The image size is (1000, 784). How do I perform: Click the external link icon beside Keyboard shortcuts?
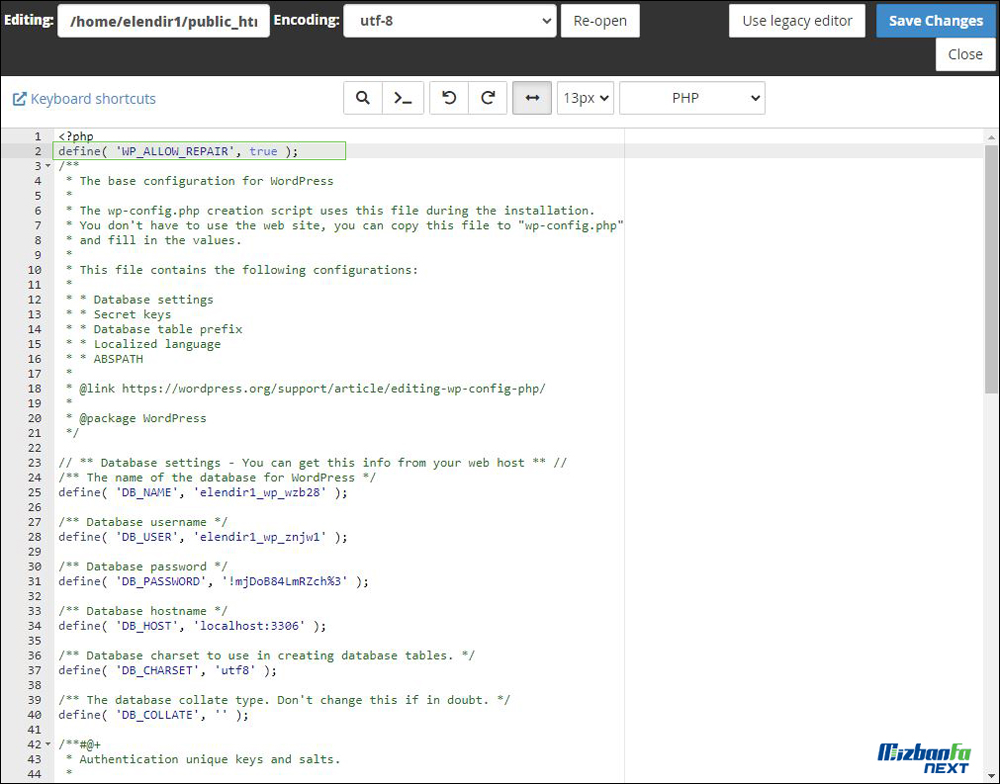coord(20,99)
